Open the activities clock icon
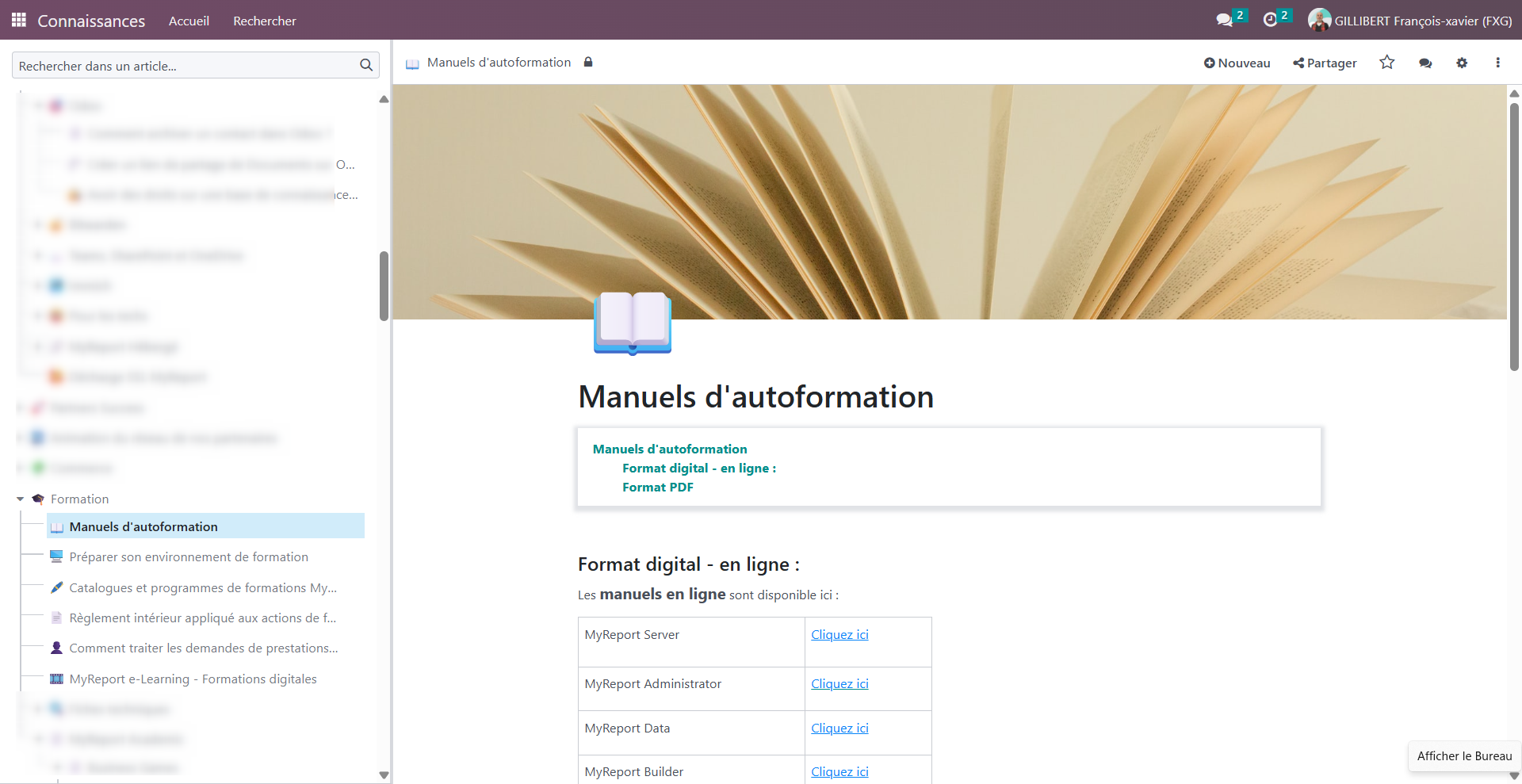This screenshot has width=1522, height=784. click(x=1271, y=21)
